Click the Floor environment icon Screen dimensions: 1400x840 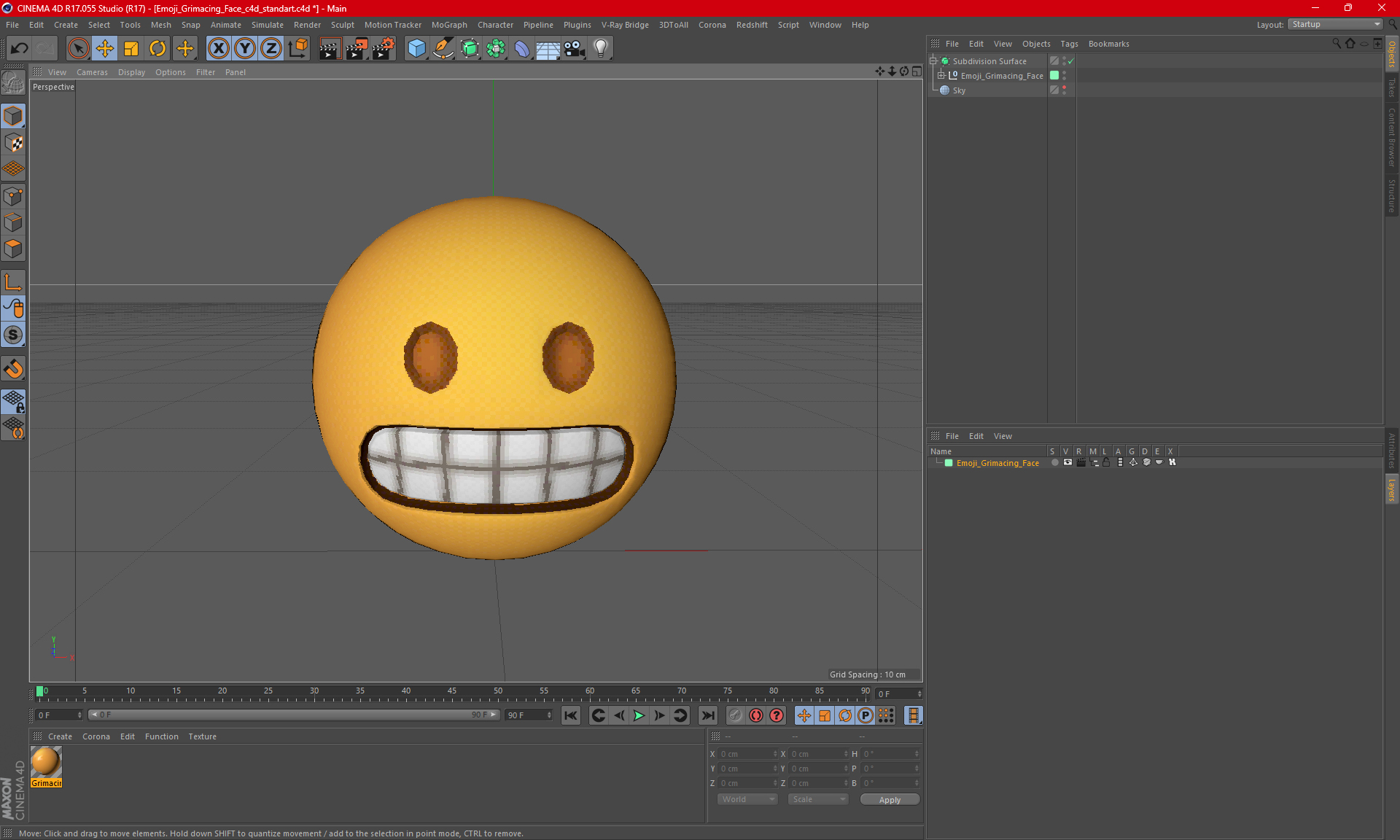548,48
